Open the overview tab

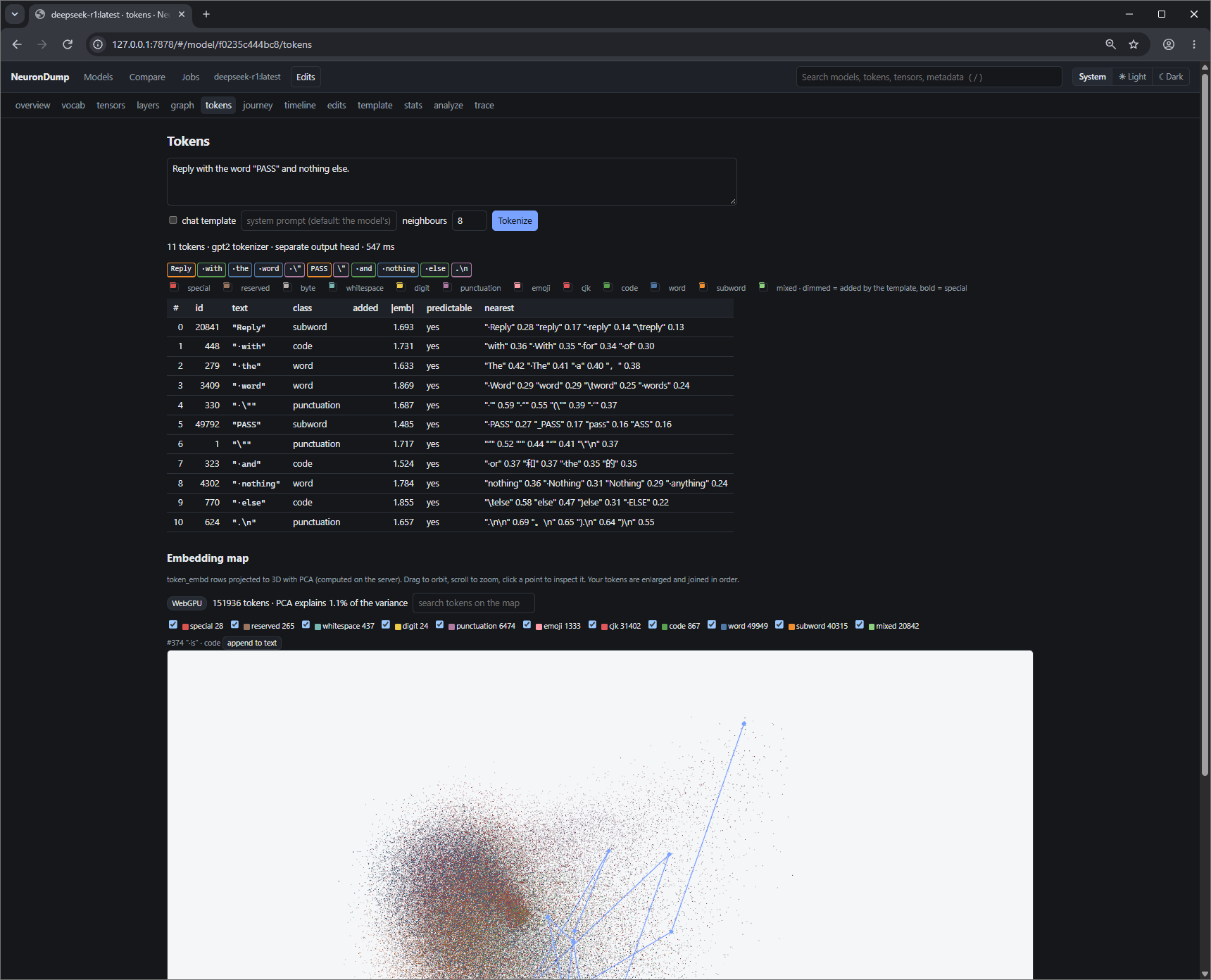[32, 105]
